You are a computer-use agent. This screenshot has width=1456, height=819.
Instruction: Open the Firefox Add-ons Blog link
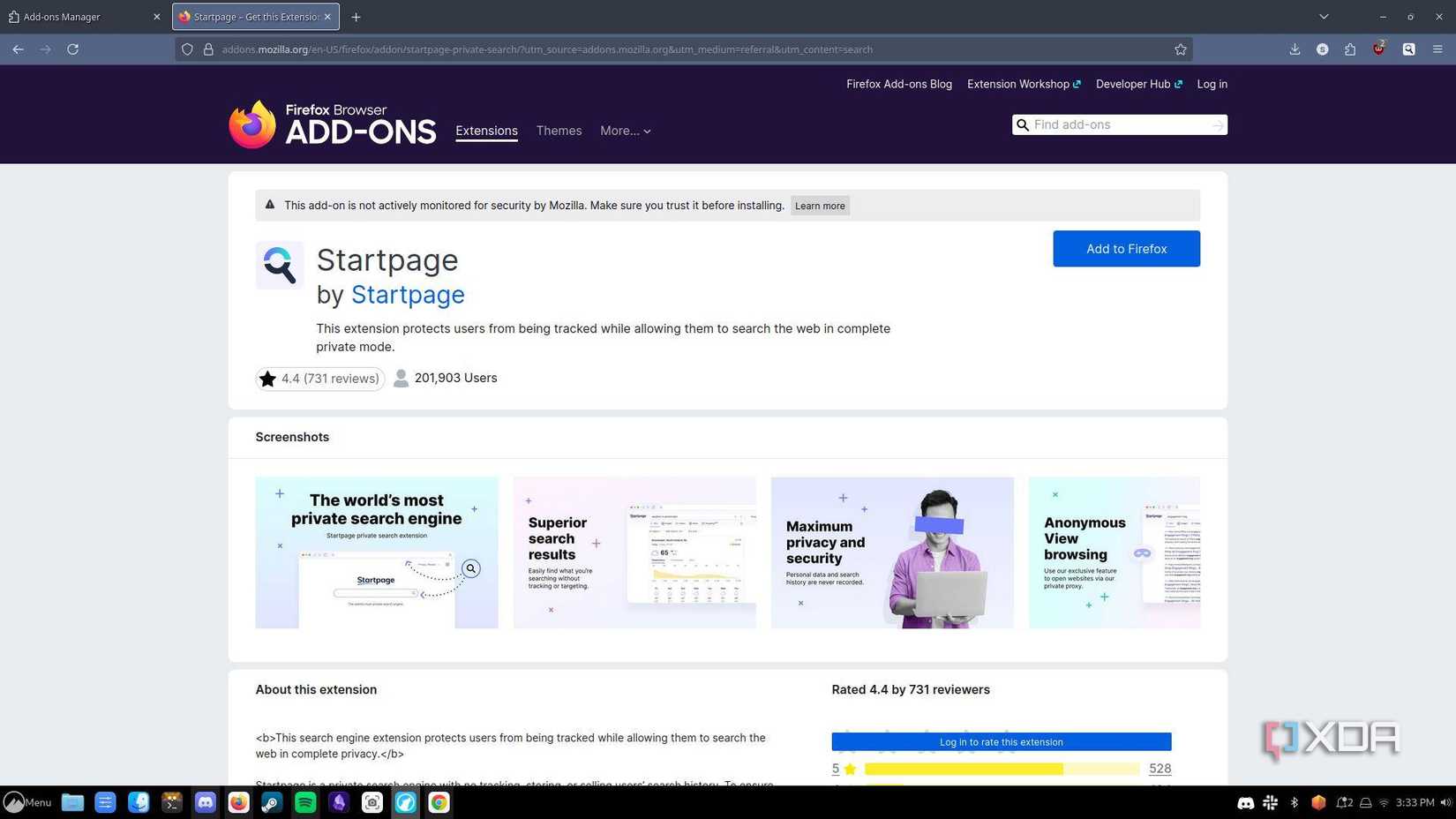coord(898,84)
